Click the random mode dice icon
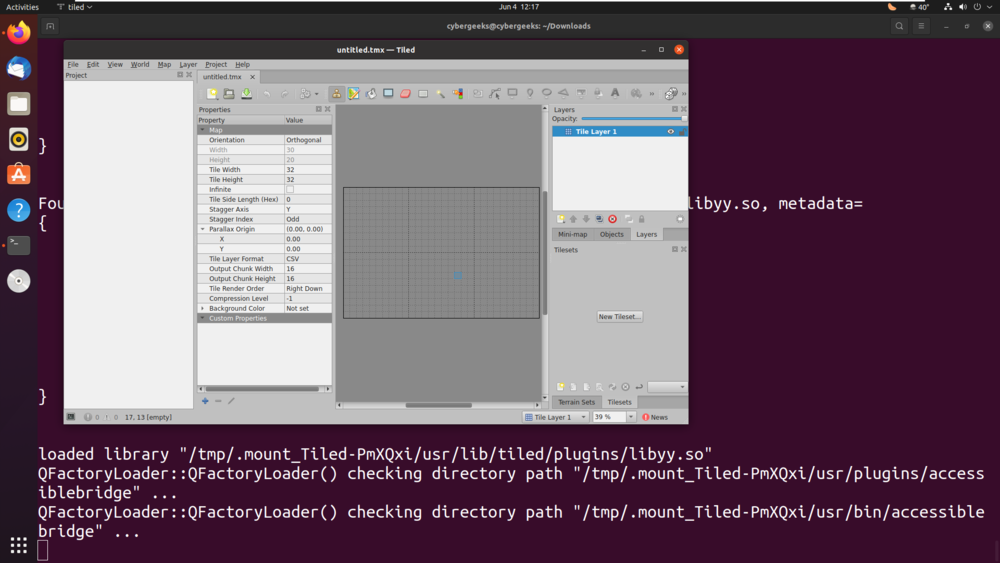The height and width of the screenshot is (563, 1000). coord(670,94)
